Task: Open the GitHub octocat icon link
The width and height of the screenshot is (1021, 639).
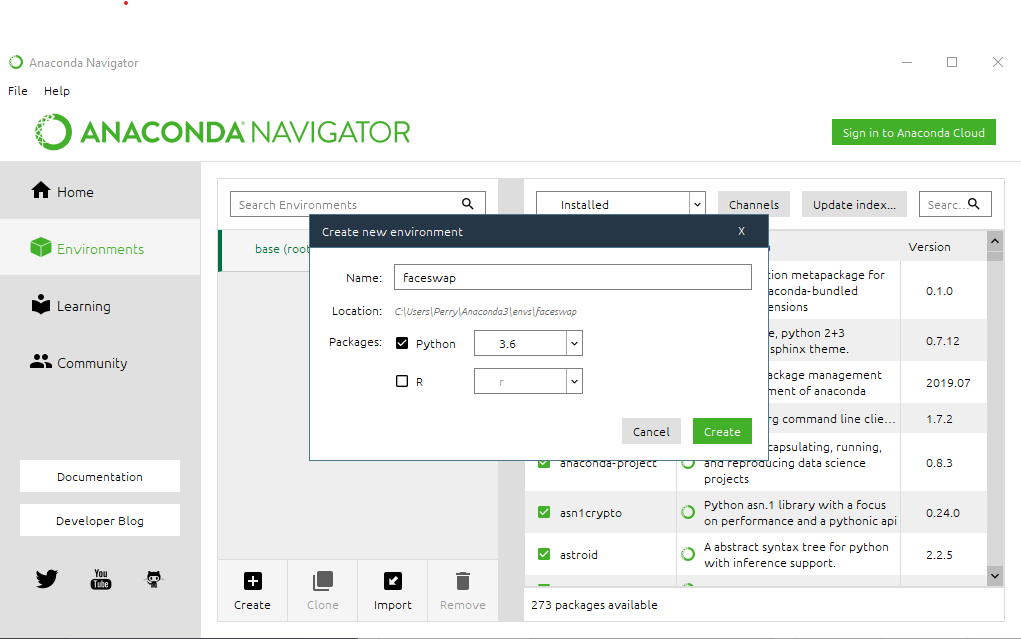Action: click(154, 578)
